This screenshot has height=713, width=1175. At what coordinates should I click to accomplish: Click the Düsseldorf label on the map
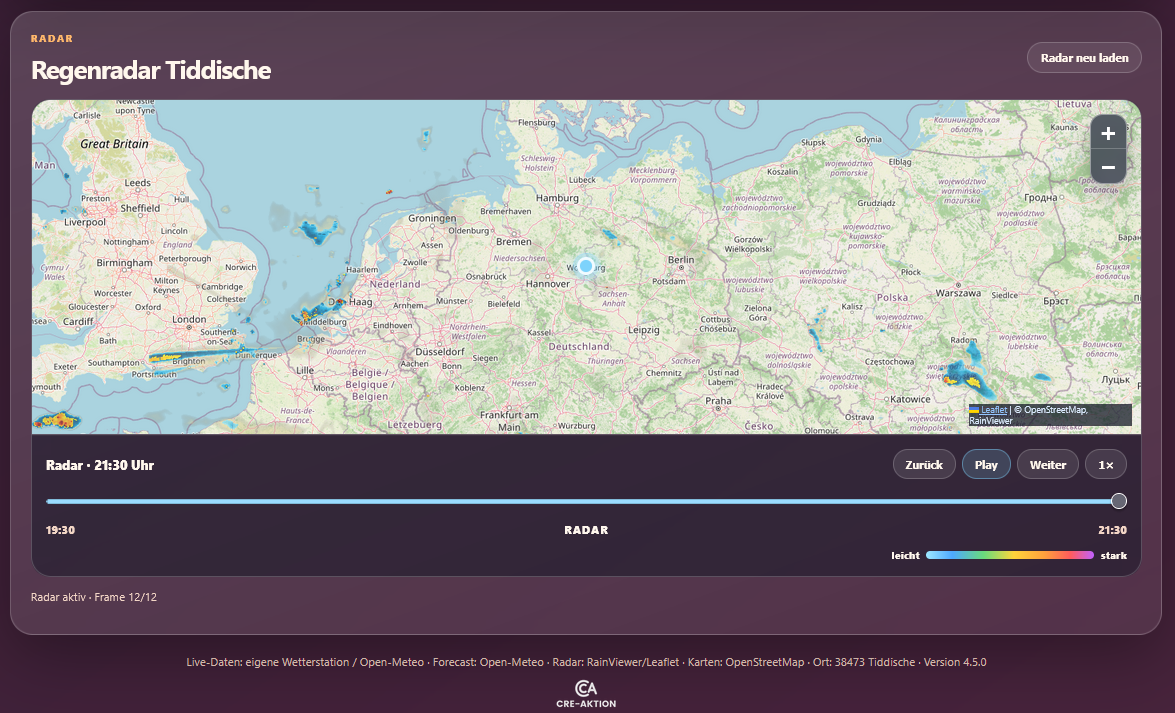point(440,351)
